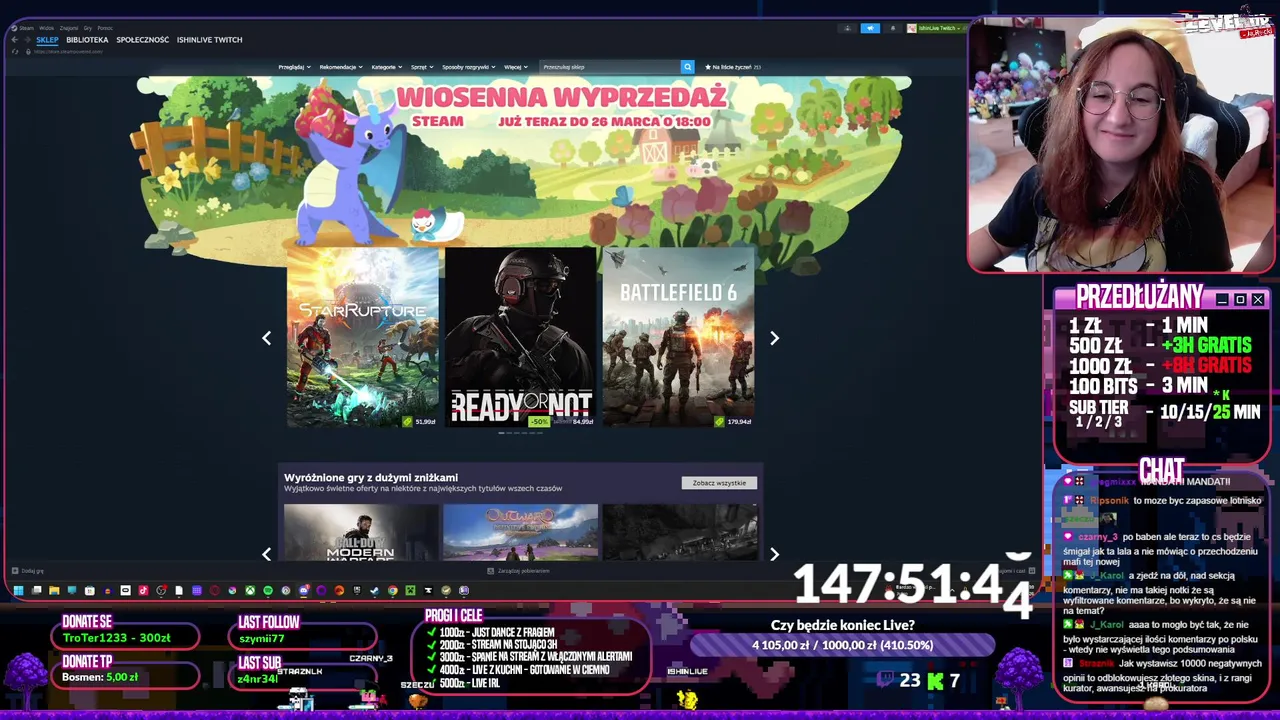Open the Pomoc menu

(x=105, y=28)
